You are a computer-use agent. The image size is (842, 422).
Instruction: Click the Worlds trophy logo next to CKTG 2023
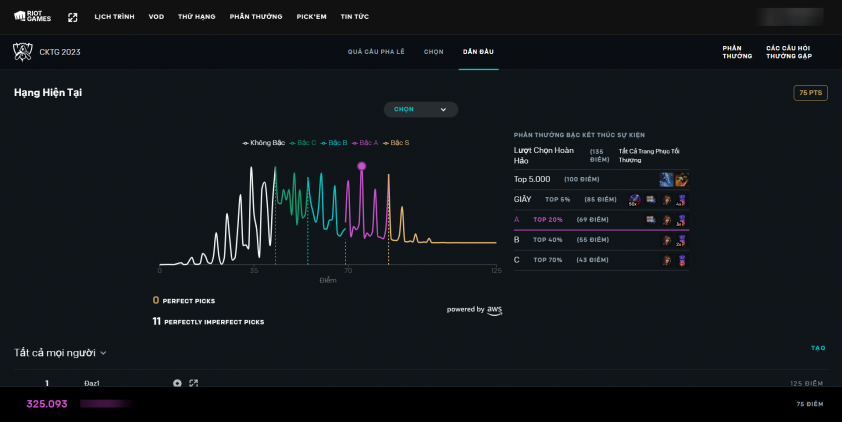click(x=23, y=52)
